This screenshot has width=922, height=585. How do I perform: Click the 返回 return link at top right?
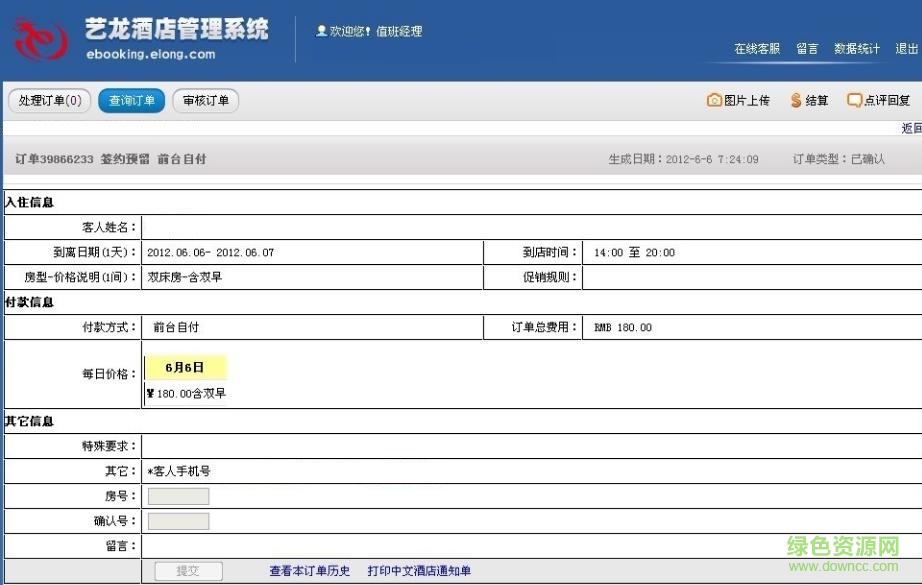(x=910, y=128)
